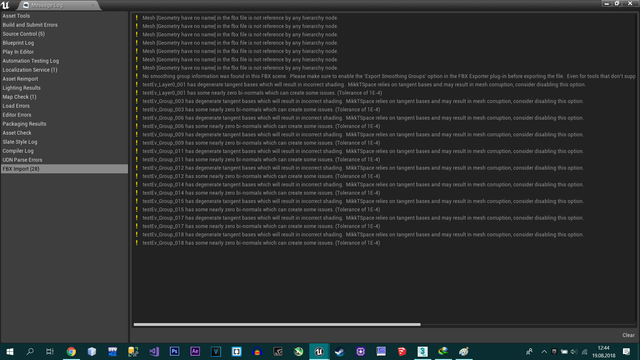Open After Effects from the taskbar
The image size is (640, 360).
195,351
